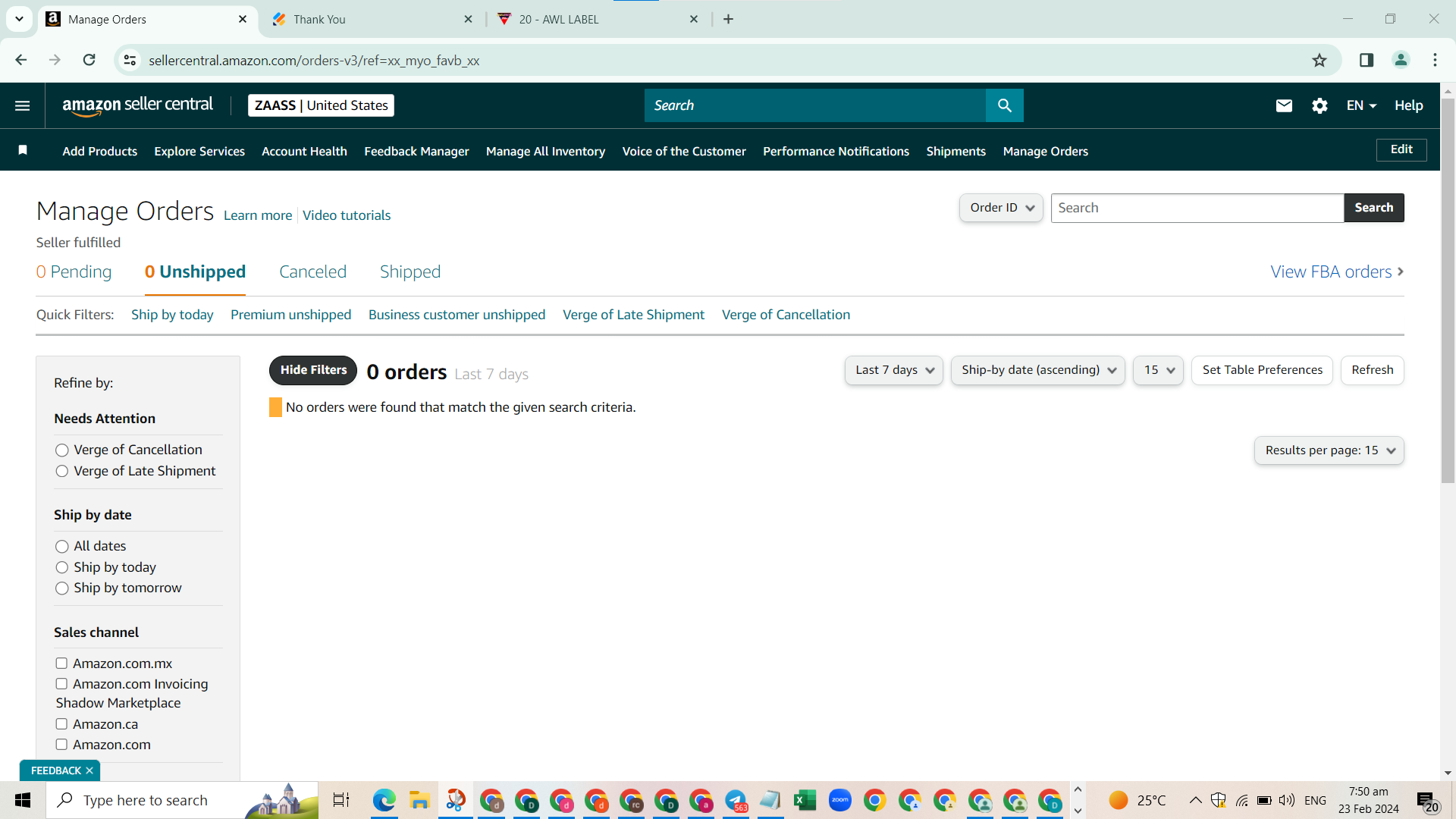Click the Refresh orders button

[1373, 370]
